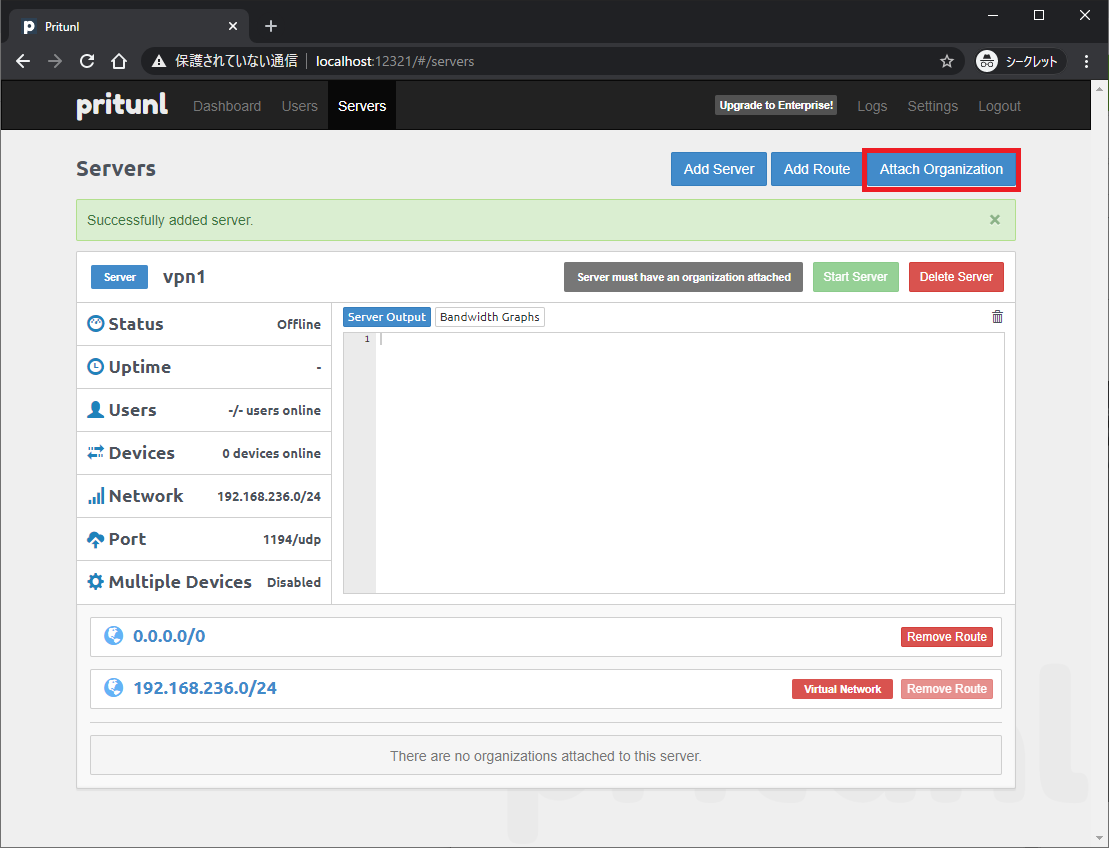Select the Servers nav item
Screen dimensions: 1109x848
pos(361,105)
